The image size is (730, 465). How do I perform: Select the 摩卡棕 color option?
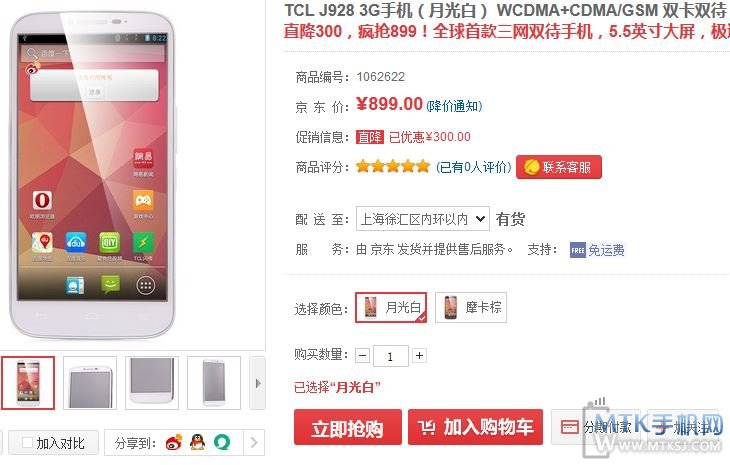point(471,308)
